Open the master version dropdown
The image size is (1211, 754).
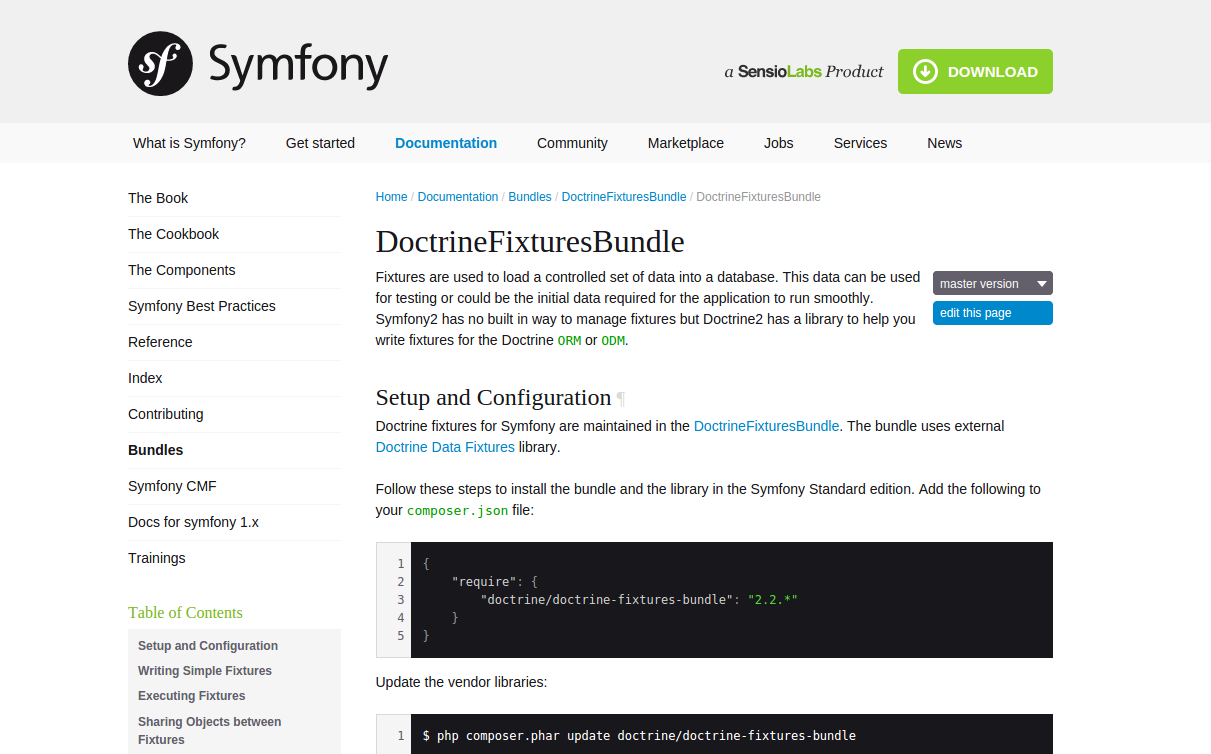coord(992,284)
